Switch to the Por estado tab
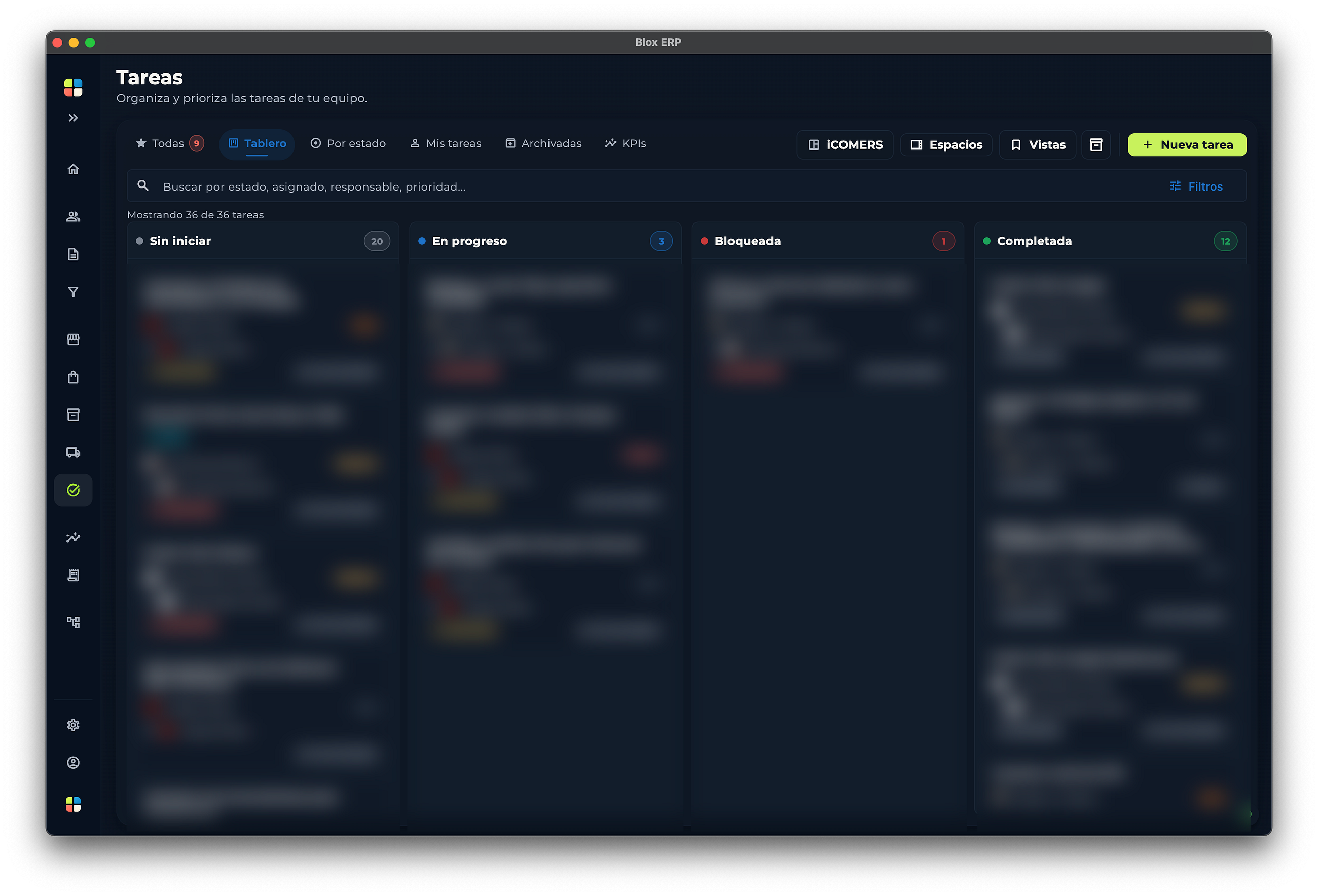1318x896 pixels. [348, 143]
